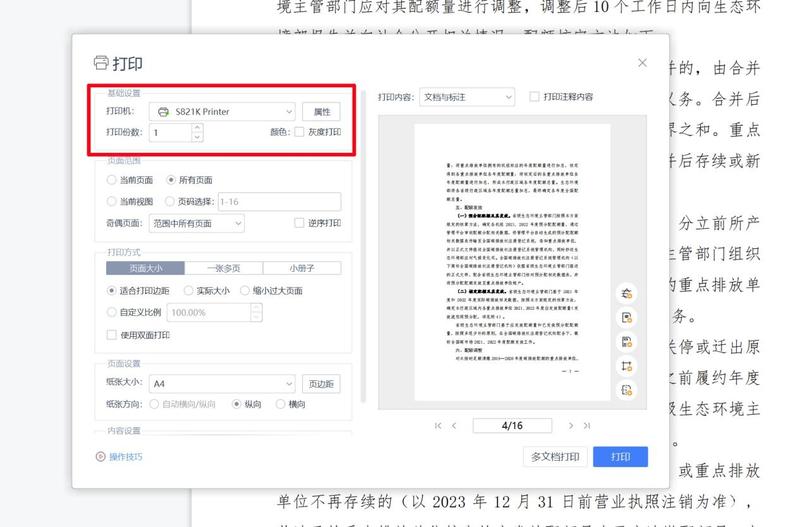Screen dimensions: 800x527
Task: Choose 当前视图 radio option
Action: [112, 202]
